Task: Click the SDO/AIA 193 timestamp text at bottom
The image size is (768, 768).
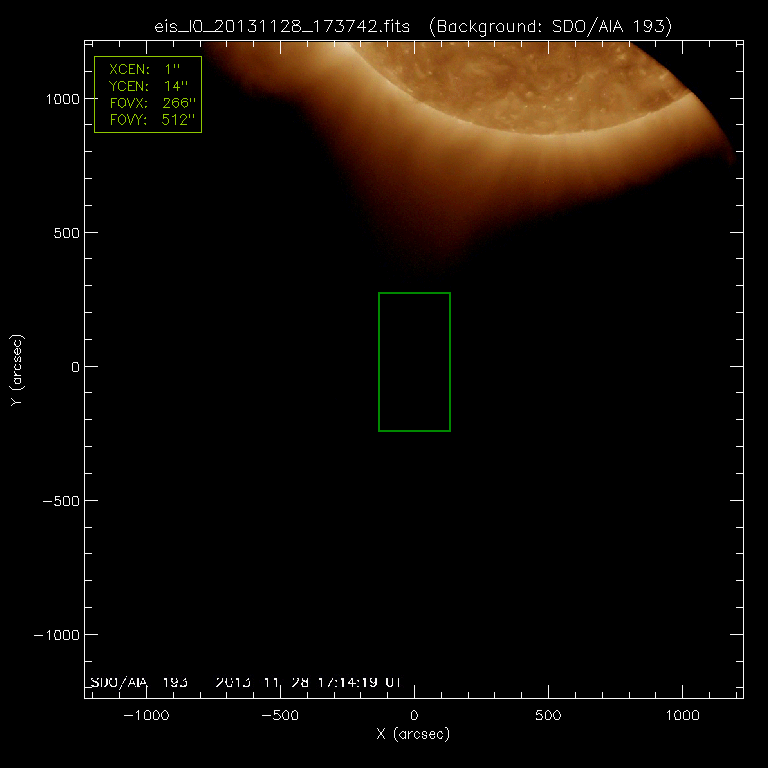Action: (x=245, y=682)
